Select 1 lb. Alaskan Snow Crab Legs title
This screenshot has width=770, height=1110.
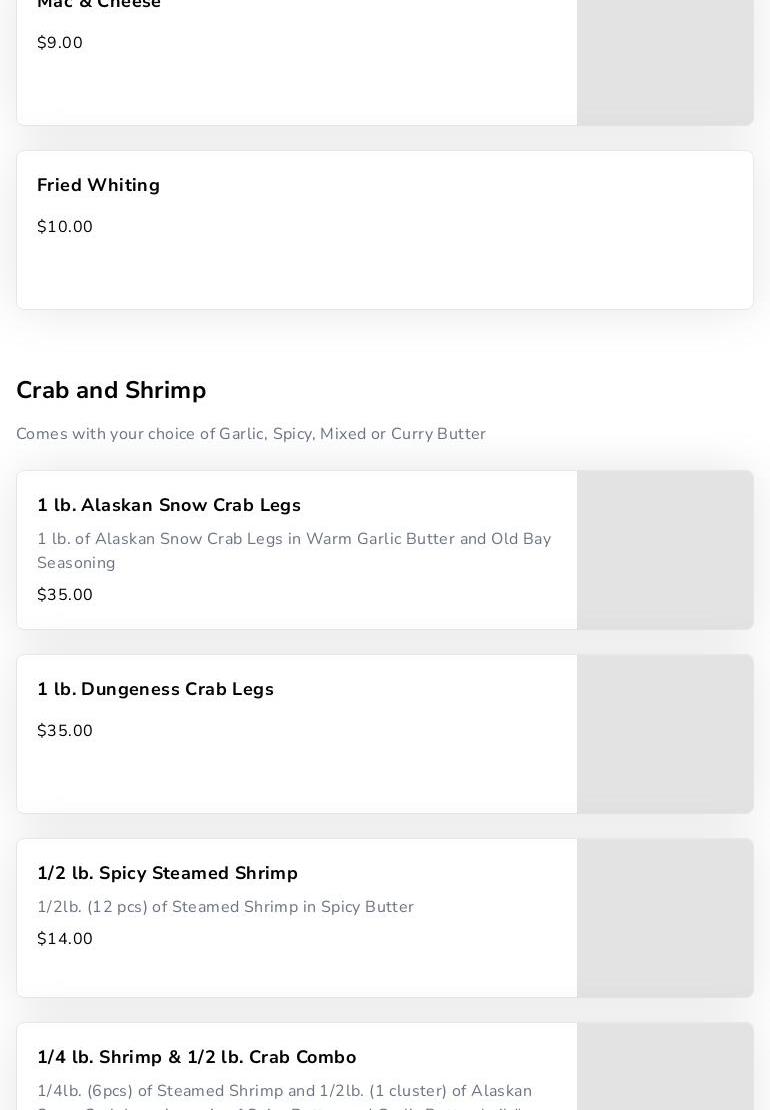coord(169,505)
